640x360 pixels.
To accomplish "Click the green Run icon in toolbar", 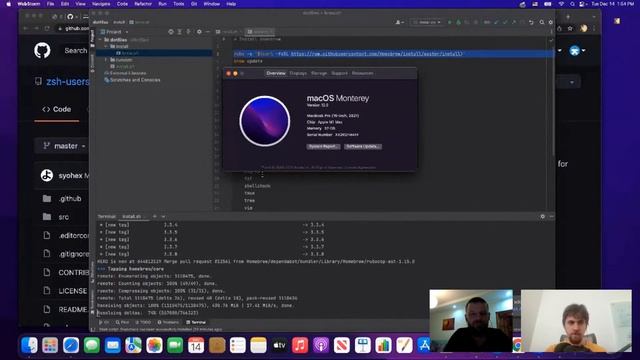I will 449,22.
